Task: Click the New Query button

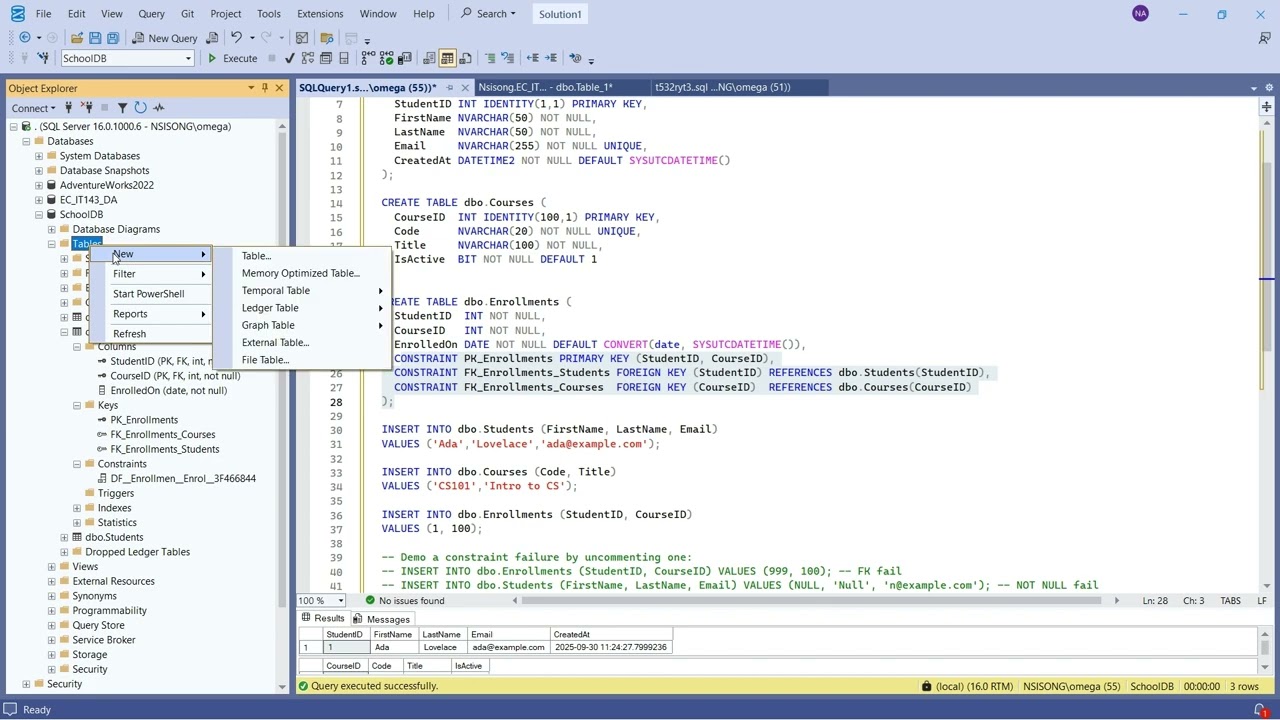Action: 163,38
